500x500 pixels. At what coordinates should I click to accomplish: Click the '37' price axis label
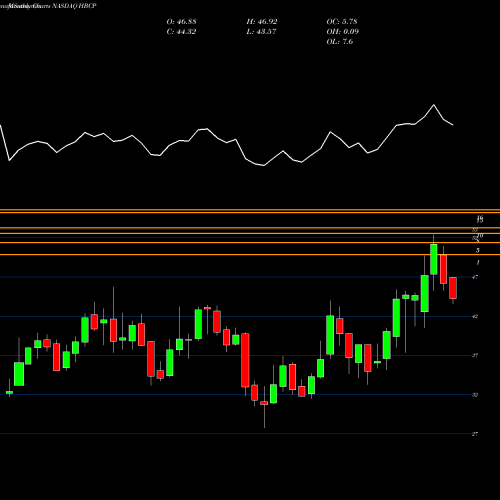[475, 355]
